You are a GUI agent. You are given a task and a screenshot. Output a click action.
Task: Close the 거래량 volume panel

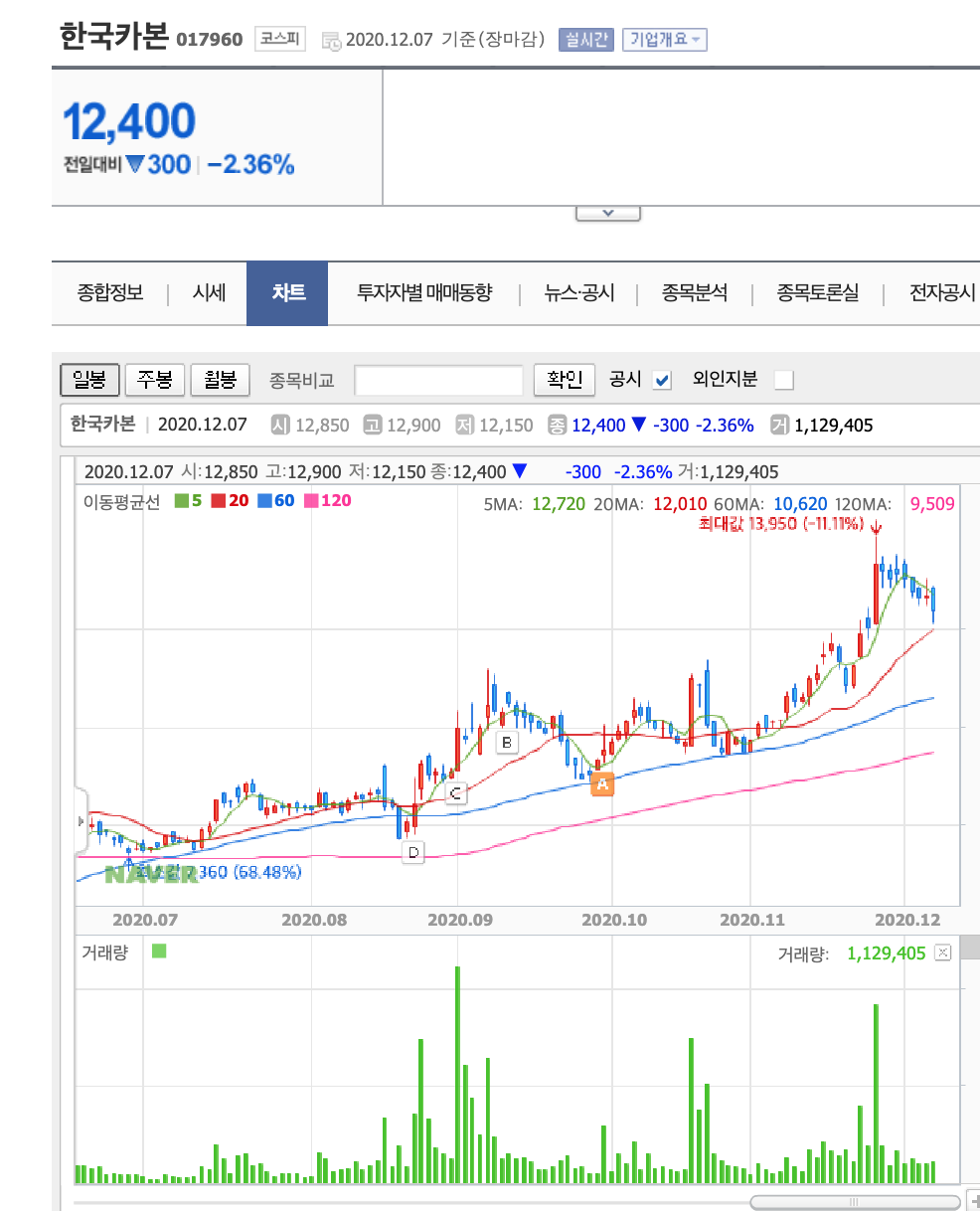pyautogui.click(x=943, y=952)
